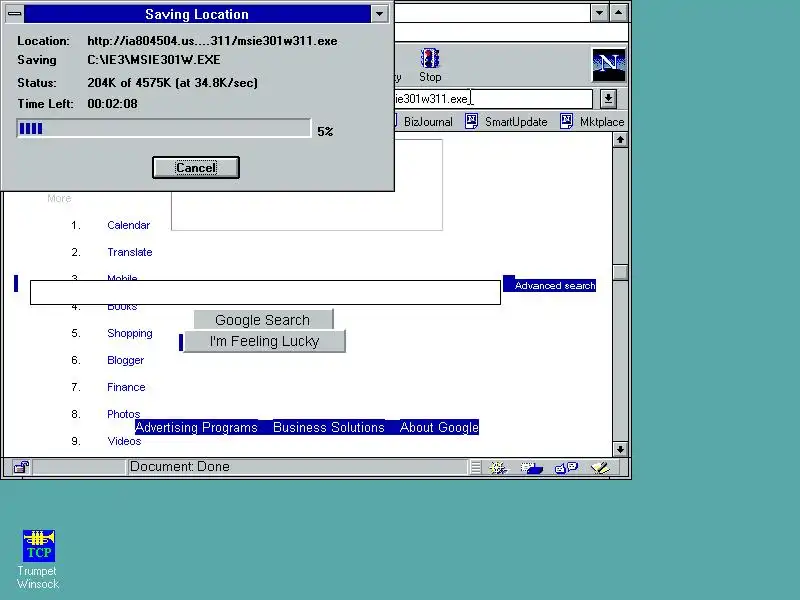
Task: Select the Trumpet Winsock desktop icon
Action: point(38,559)
